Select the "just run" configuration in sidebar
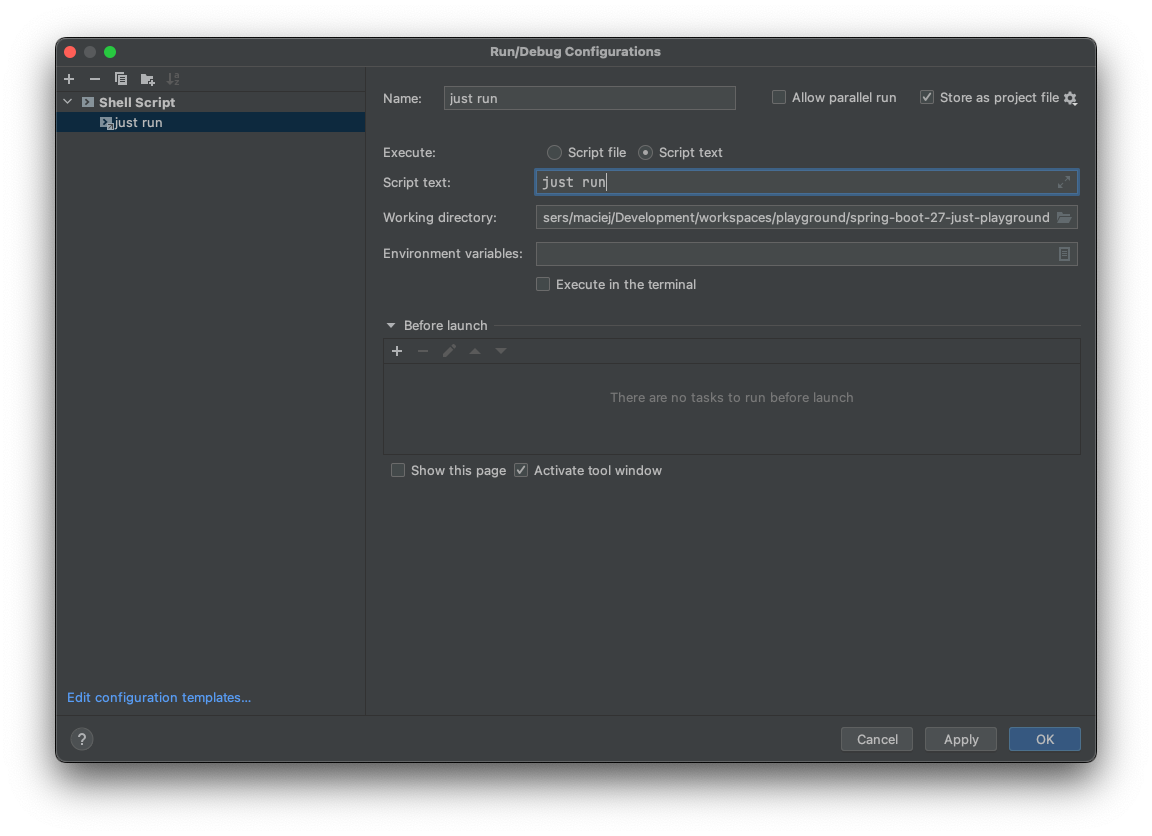Viewport: 1152px width, 836px height. coord(140,122)
